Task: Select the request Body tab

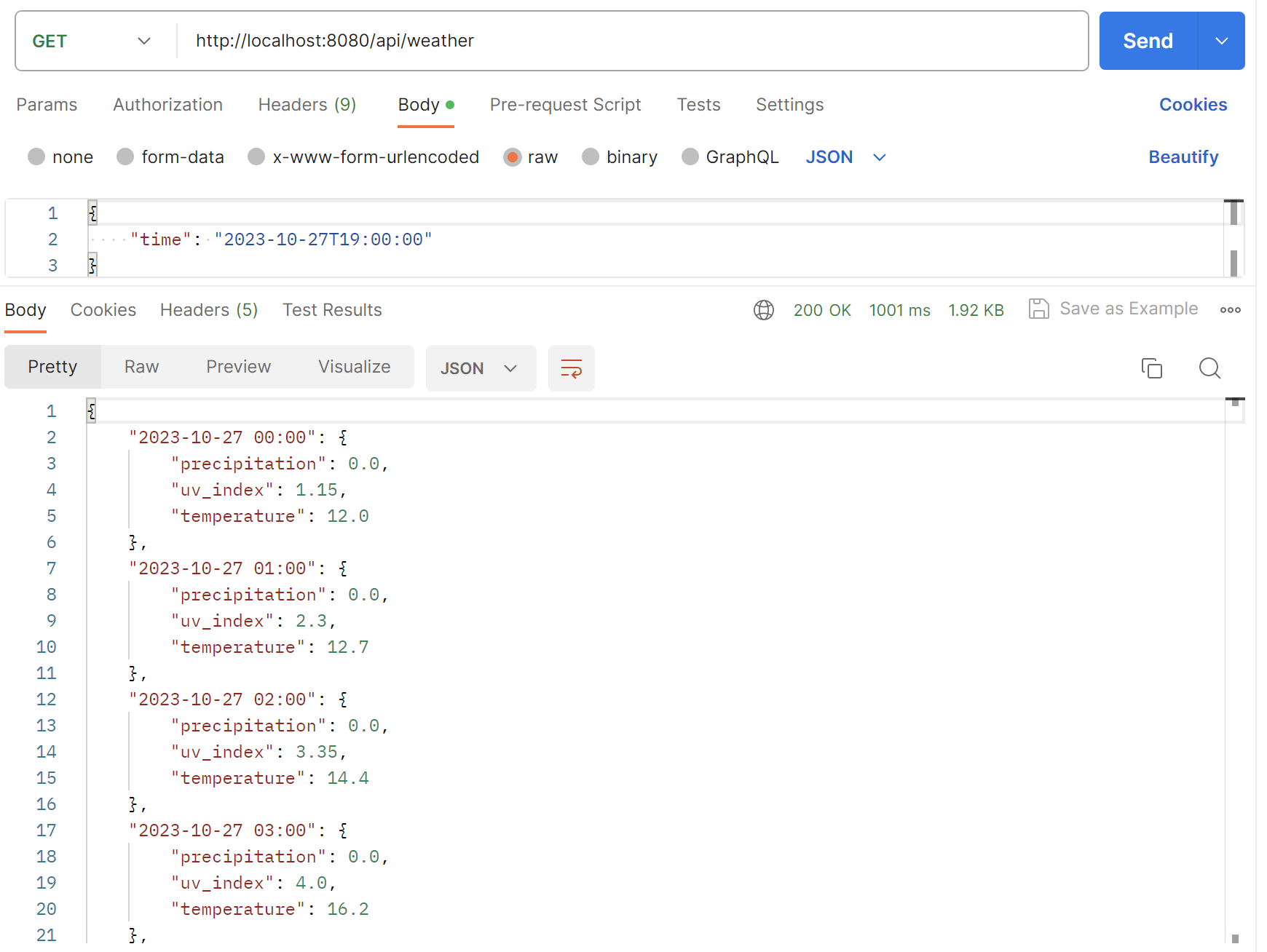Action: point(426,104)
